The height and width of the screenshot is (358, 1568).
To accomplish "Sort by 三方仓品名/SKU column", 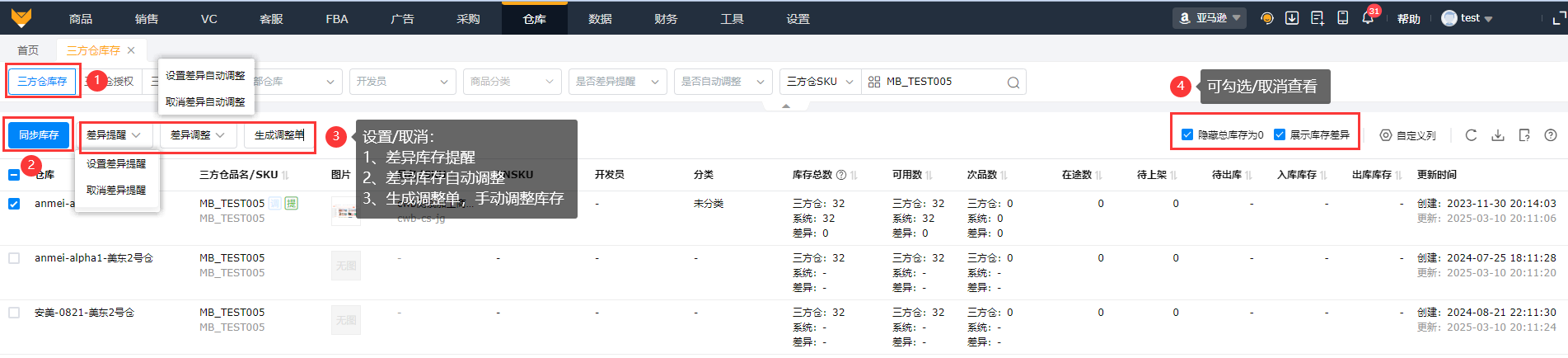I will pos(285,175).
